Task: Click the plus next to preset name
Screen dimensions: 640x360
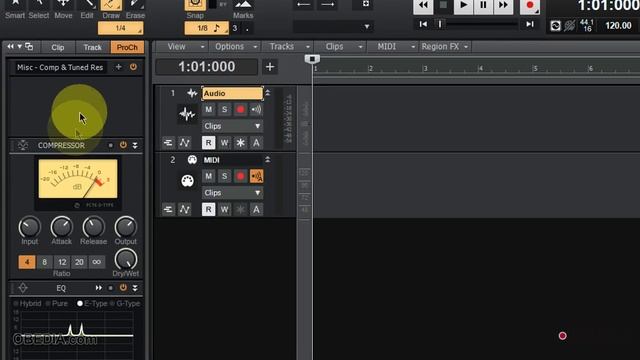Action: tap(118, 67)
